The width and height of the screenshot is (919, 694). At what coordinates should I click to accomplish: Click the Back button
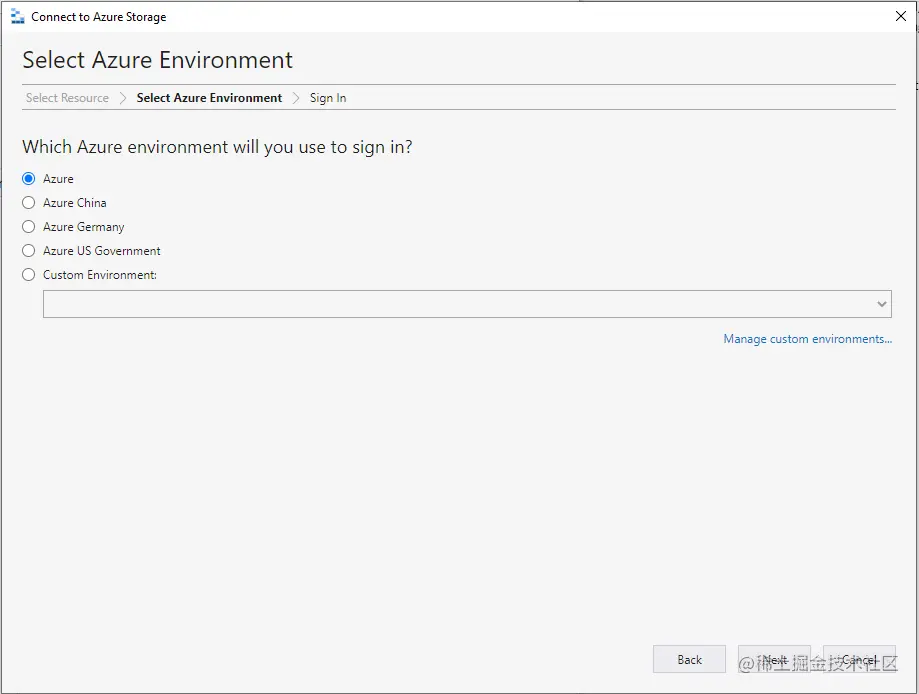pyautogui.click(x=689, y=659)
